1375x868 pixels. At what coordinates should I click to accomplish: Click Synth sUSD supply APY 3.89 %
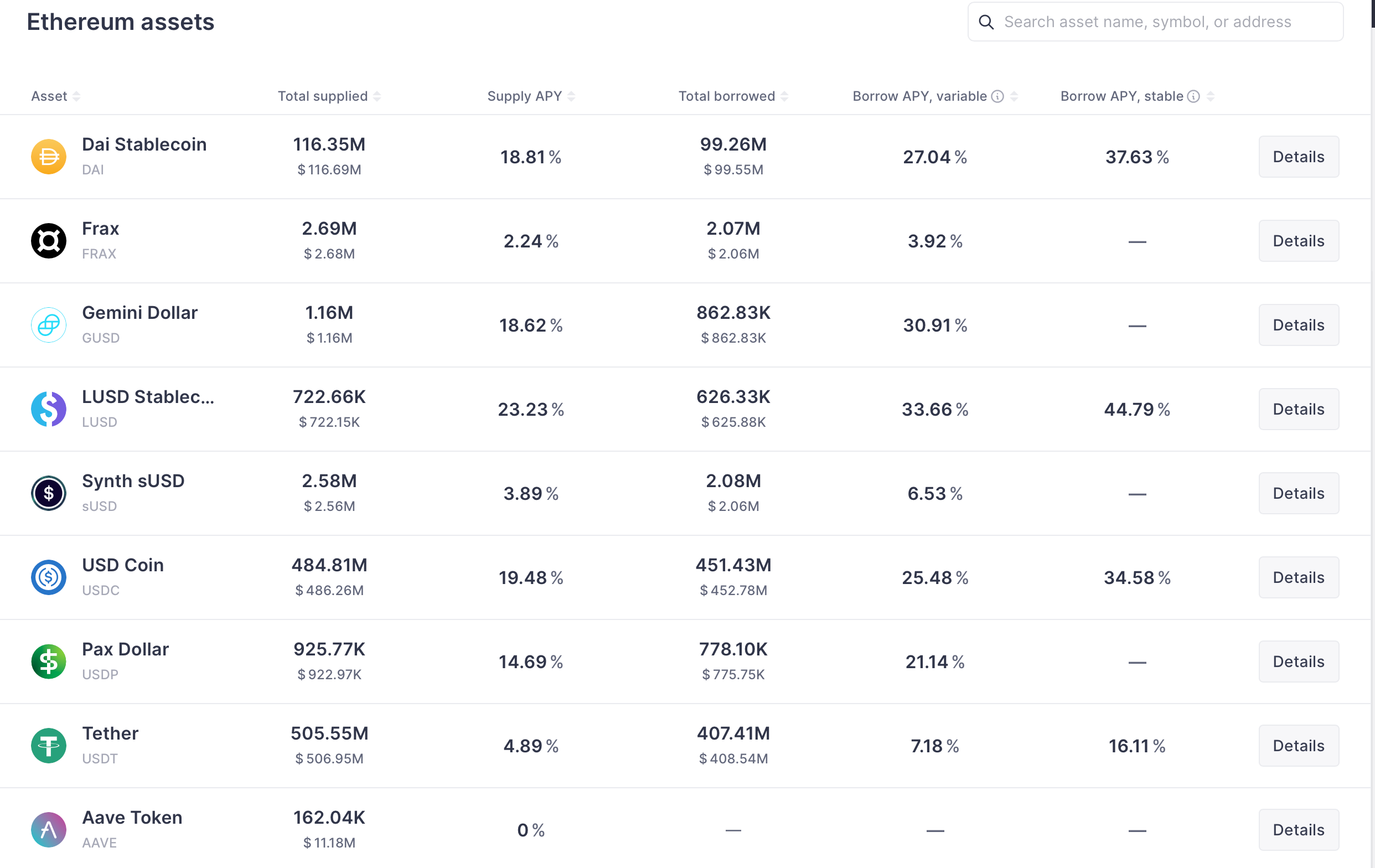tap(531, 493)
